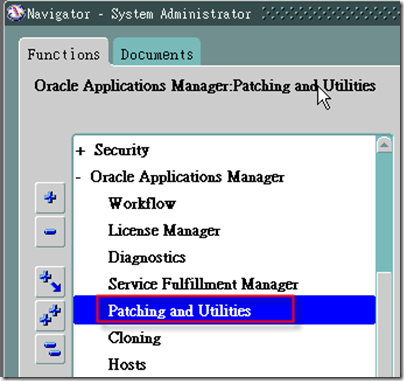The height and width of the screenshot is (381, 404).
Task: Expand the Security node plus sign
Action: 80,151
